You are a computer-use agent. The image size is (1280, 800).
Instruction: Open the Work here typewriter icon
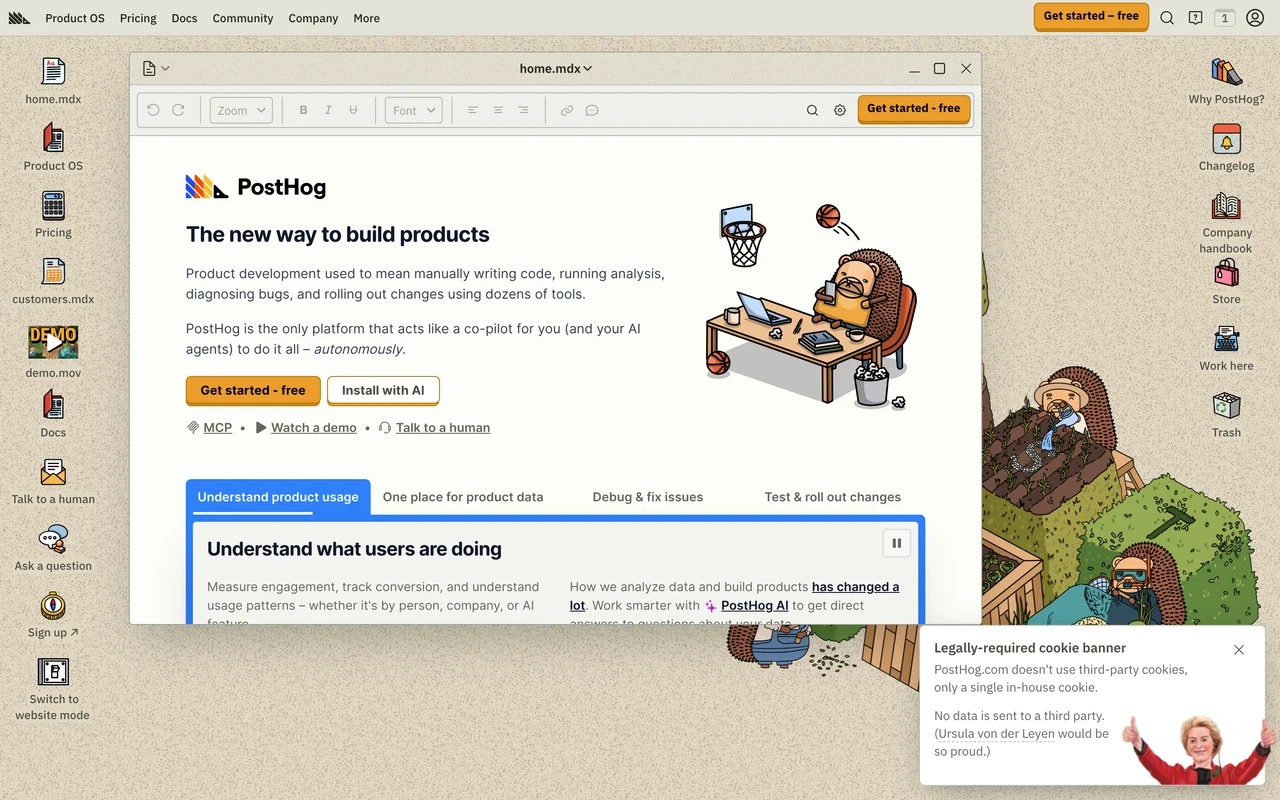point(1226,339)
